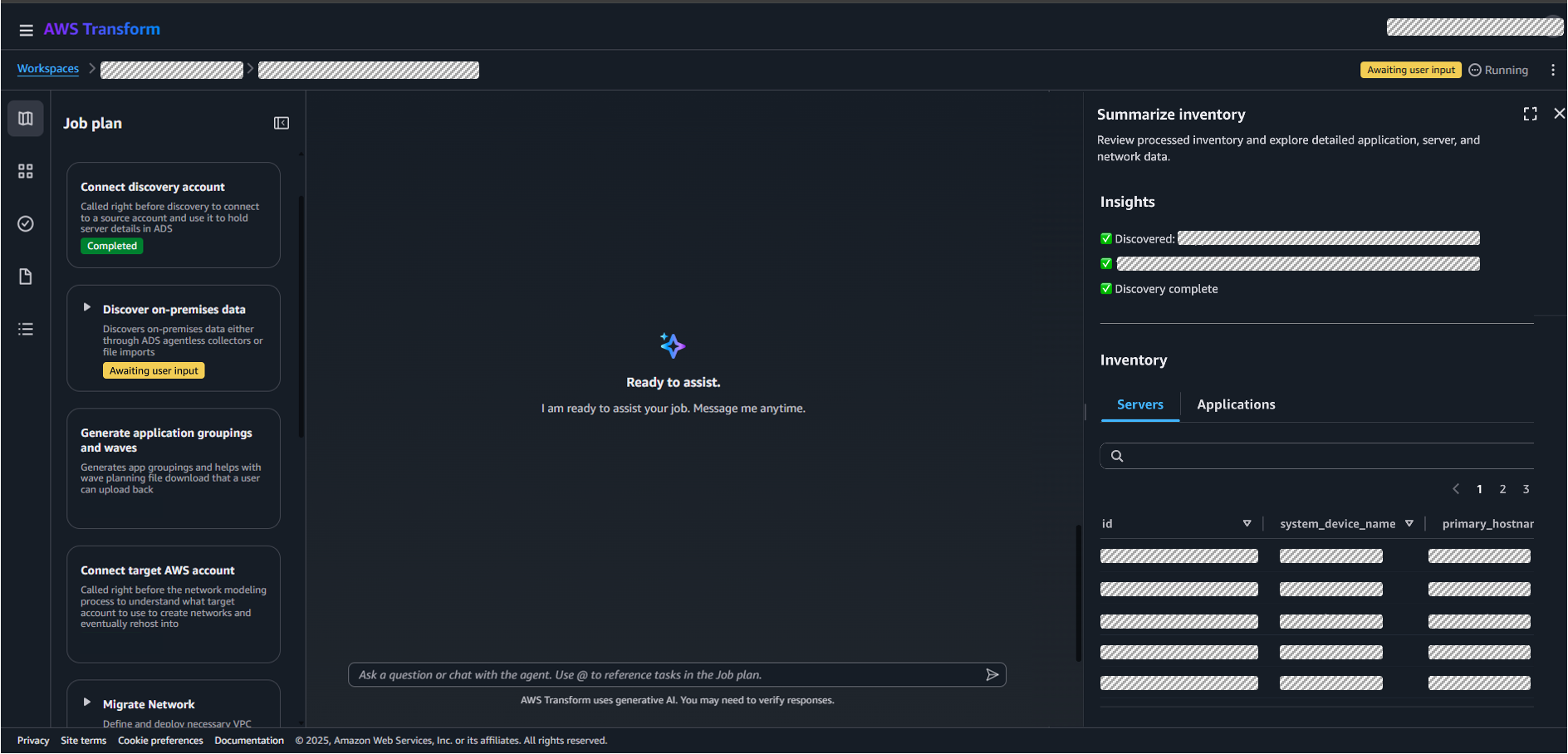Open the dashboard grid icon in sidebar

point(26,171)
